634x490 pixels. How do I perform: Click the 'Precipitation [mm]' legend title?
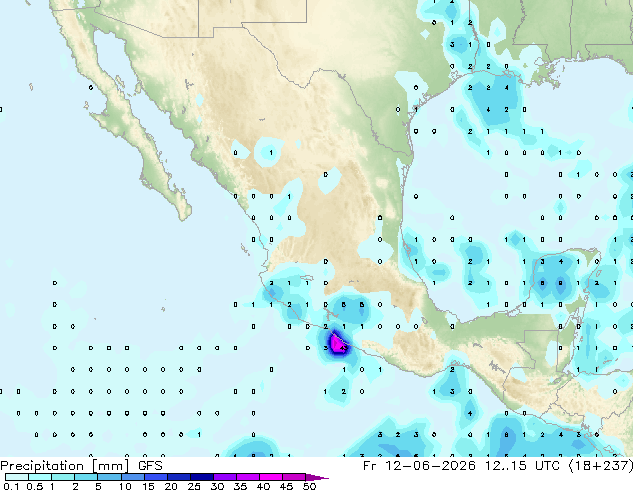tap(64, 466)
